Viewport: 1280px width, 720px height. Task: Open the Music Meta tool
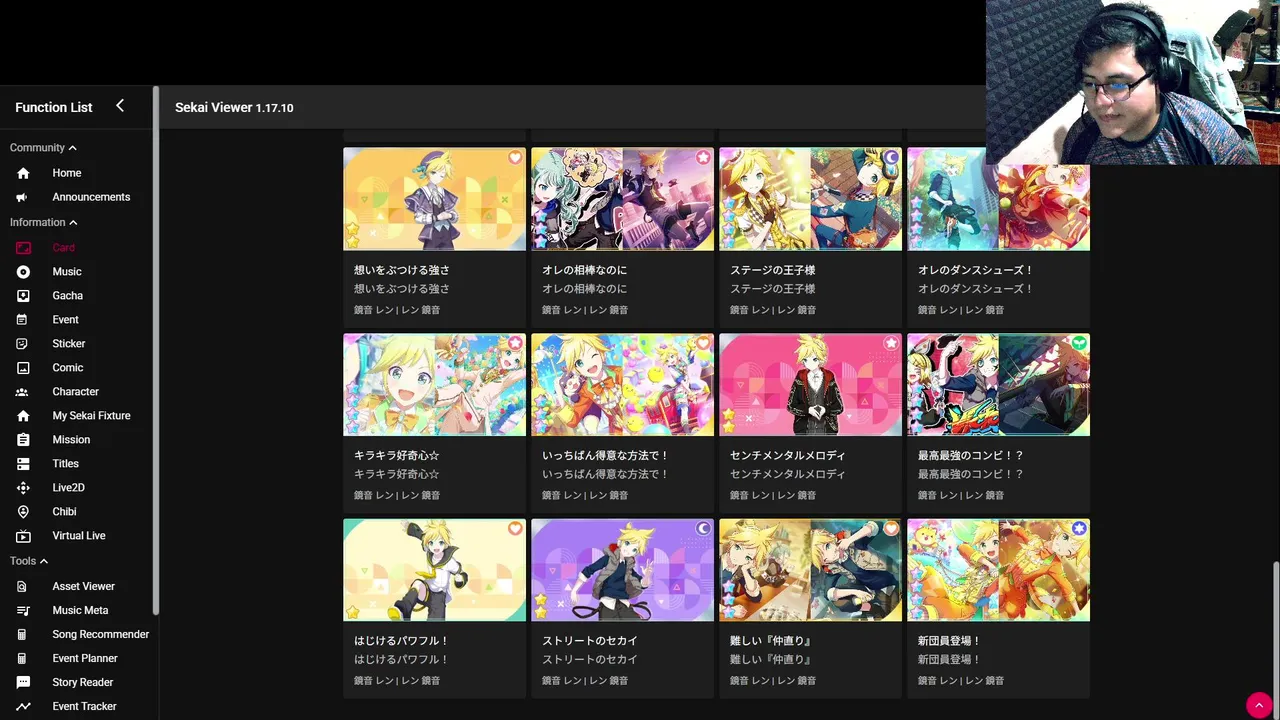[80, 610]
